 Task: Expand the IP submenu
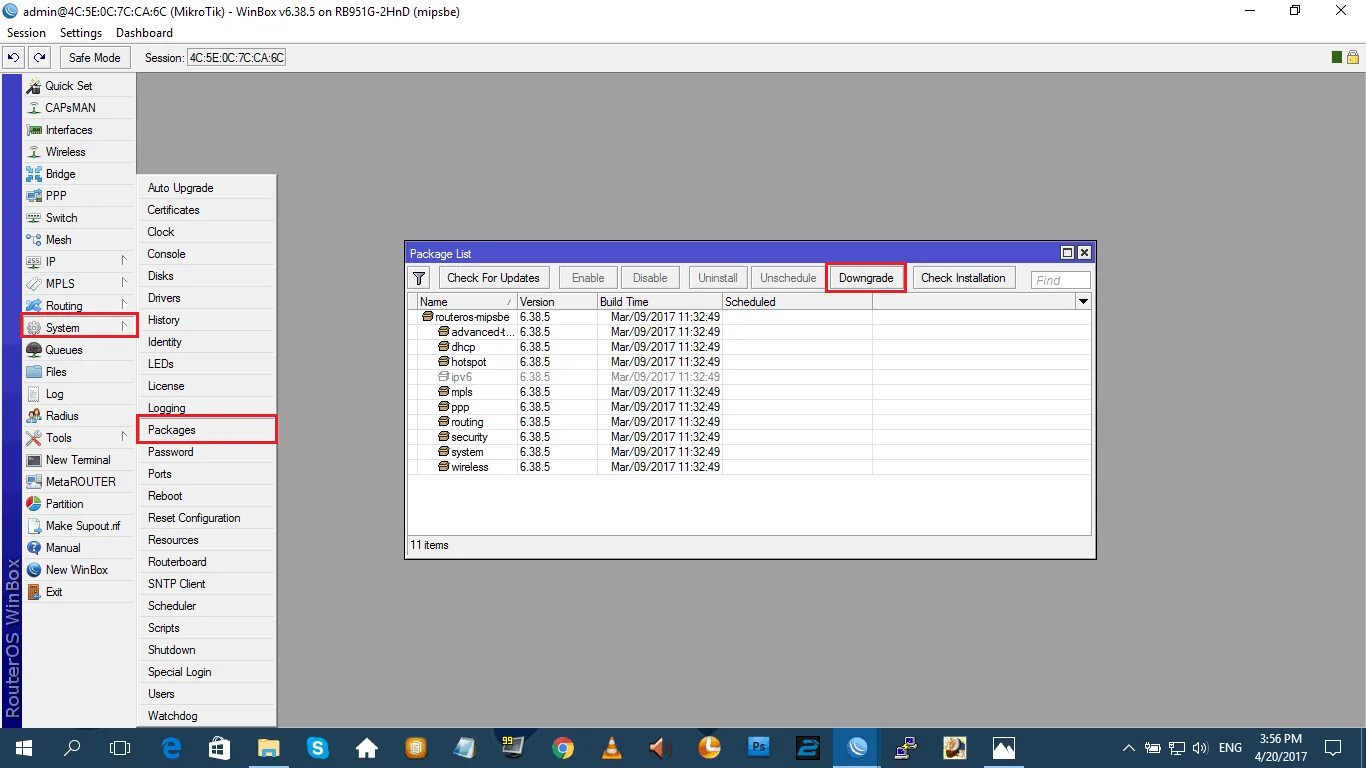(x=79, y=262)
